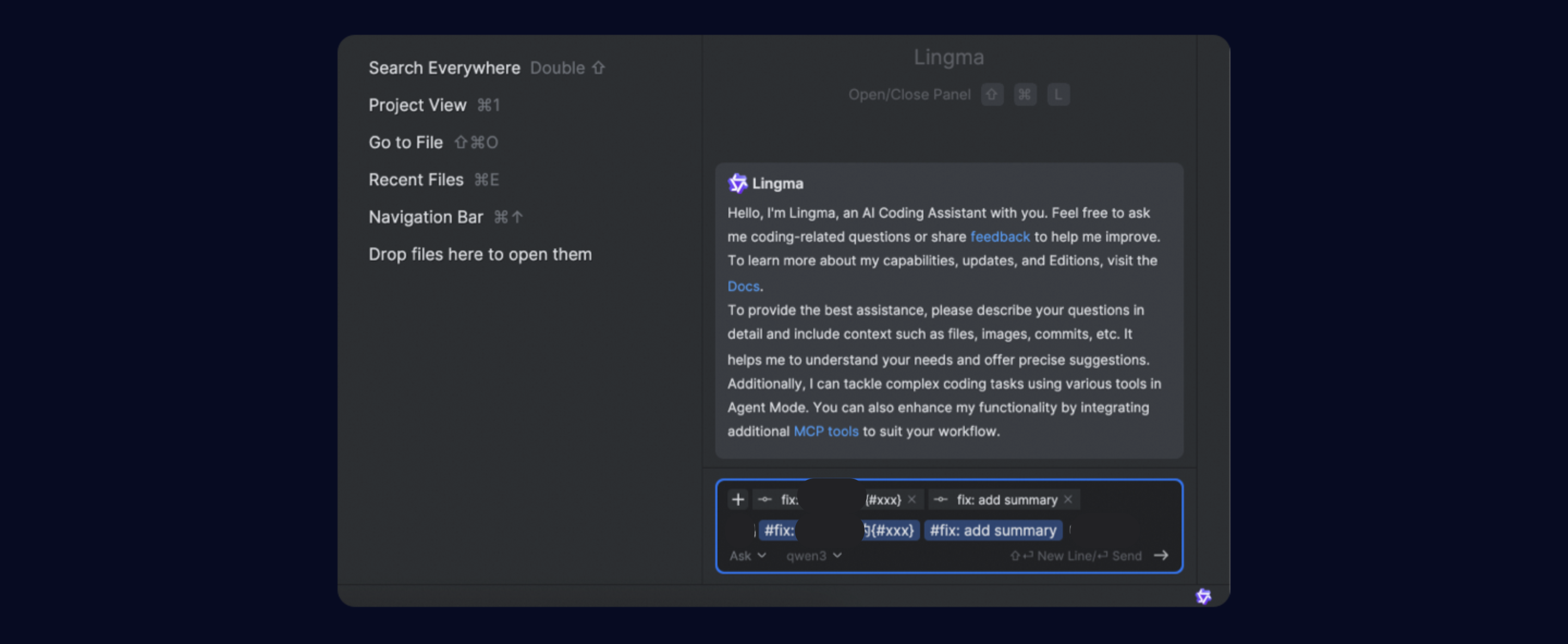Click the chat input field empty area
The image size is (1568, 644).
coord(1126,531)
